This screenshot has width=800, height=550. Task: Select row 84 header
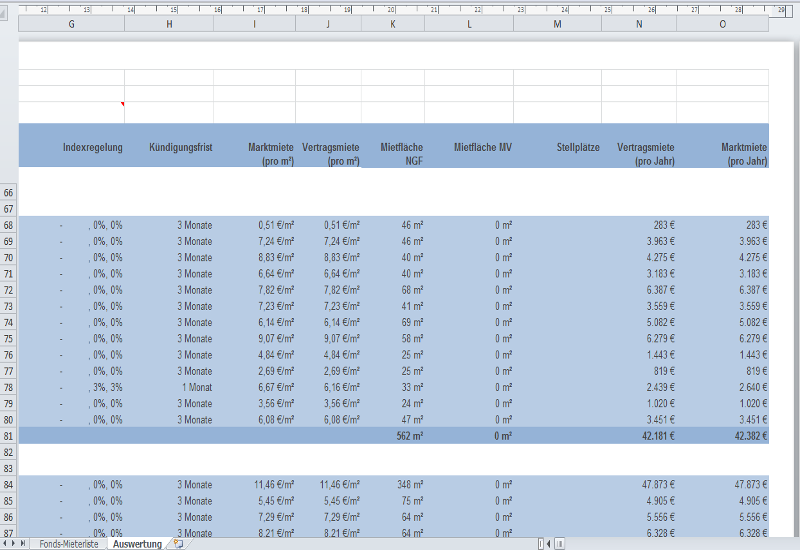(9, 485)
